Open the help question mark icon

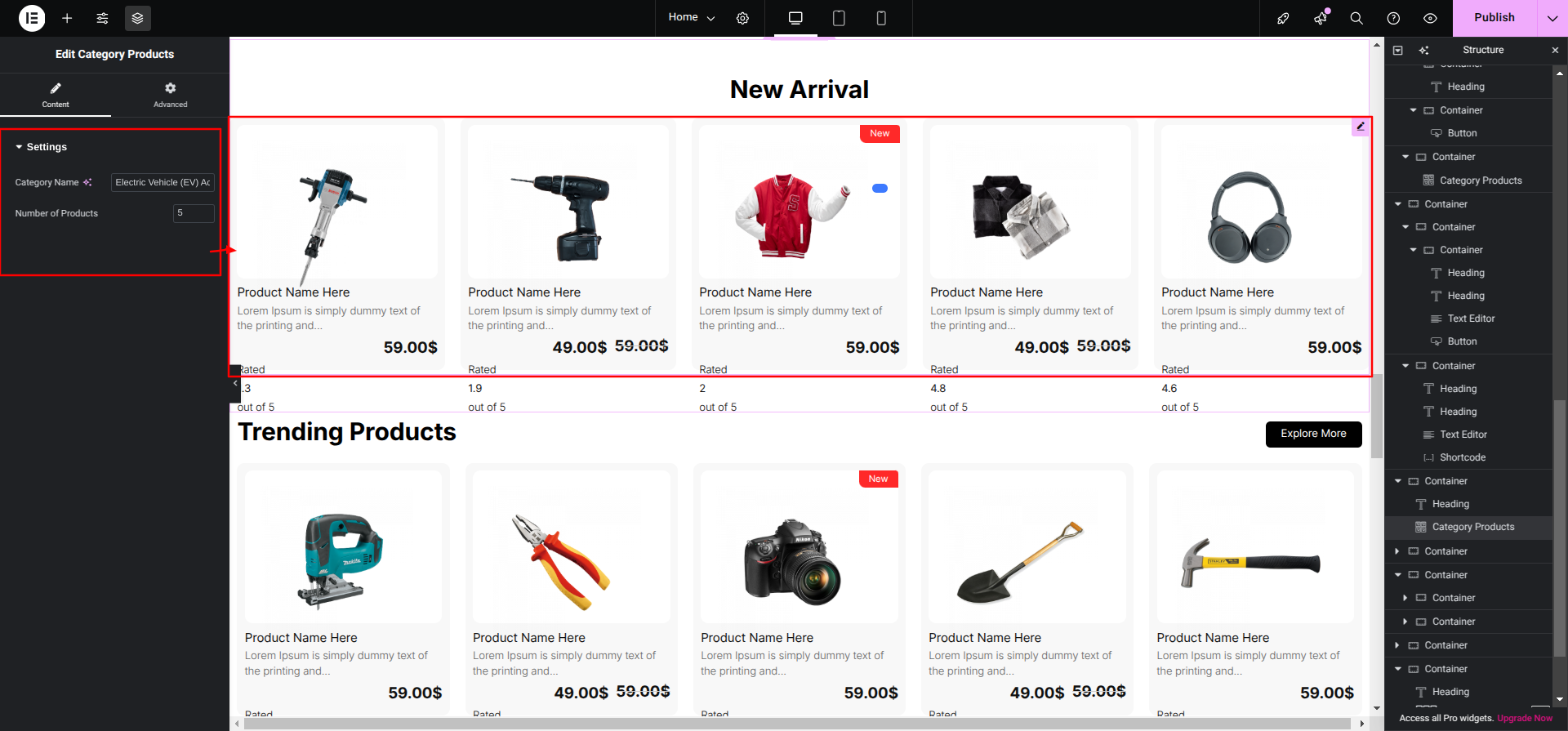point(1393,18)
